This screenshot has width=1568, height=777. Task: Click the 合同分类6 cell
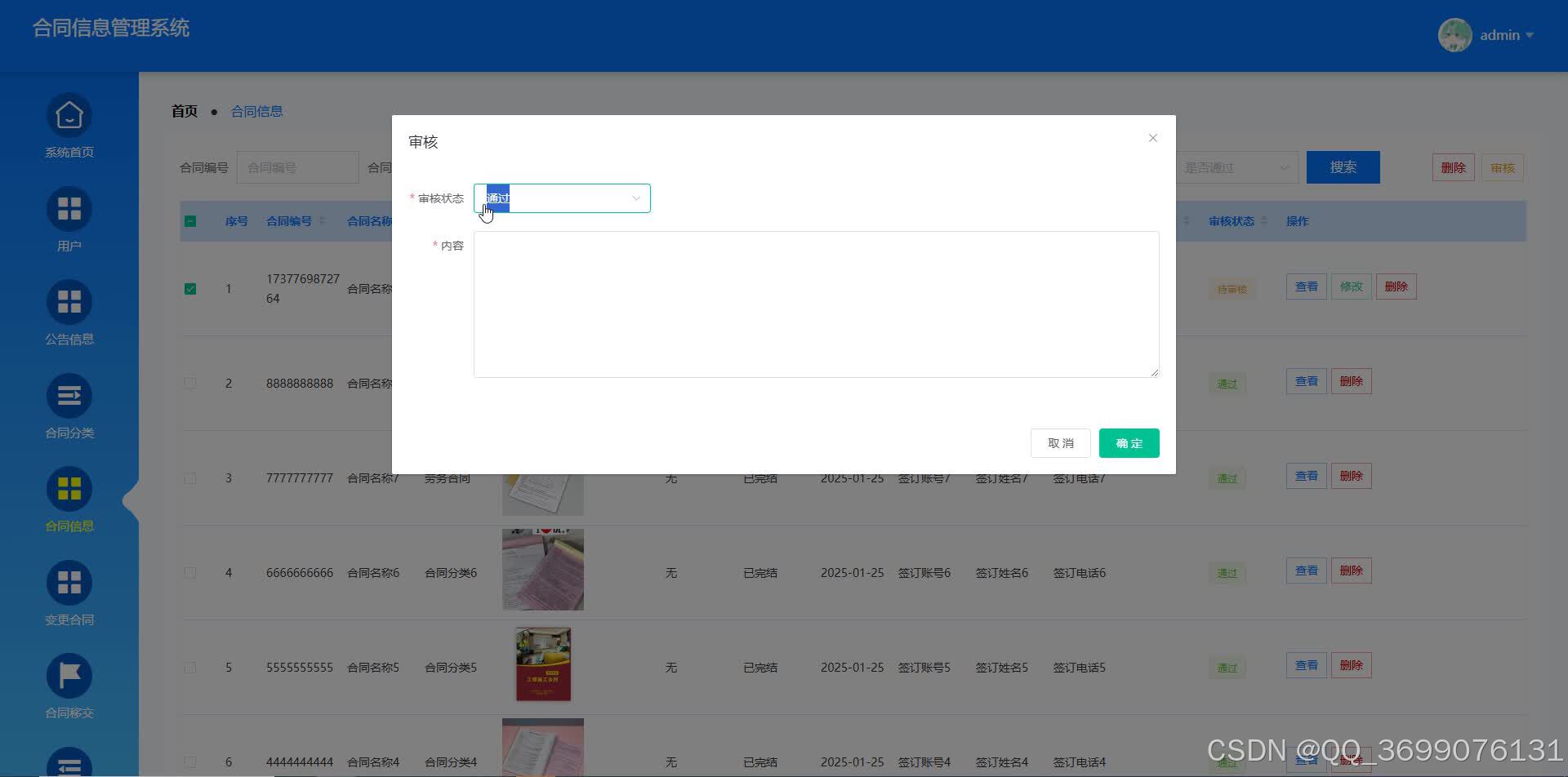(x=451, y=573)
